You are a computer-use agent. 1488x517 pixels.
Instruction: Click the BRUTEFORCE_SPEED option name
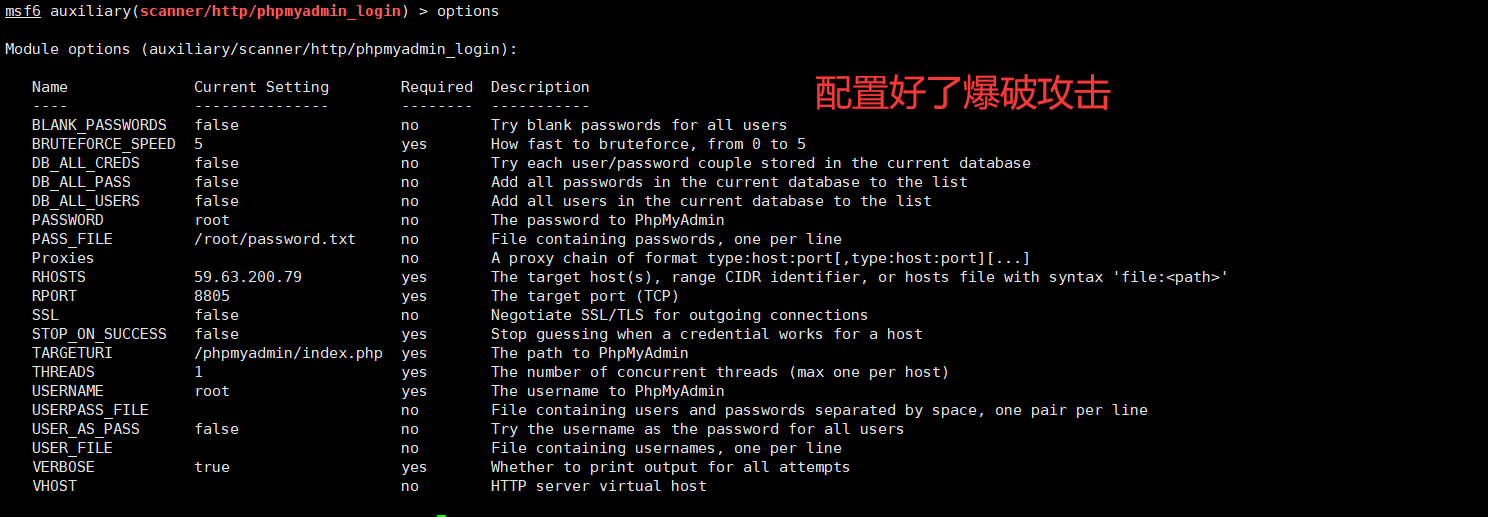(x=103, y=144)
